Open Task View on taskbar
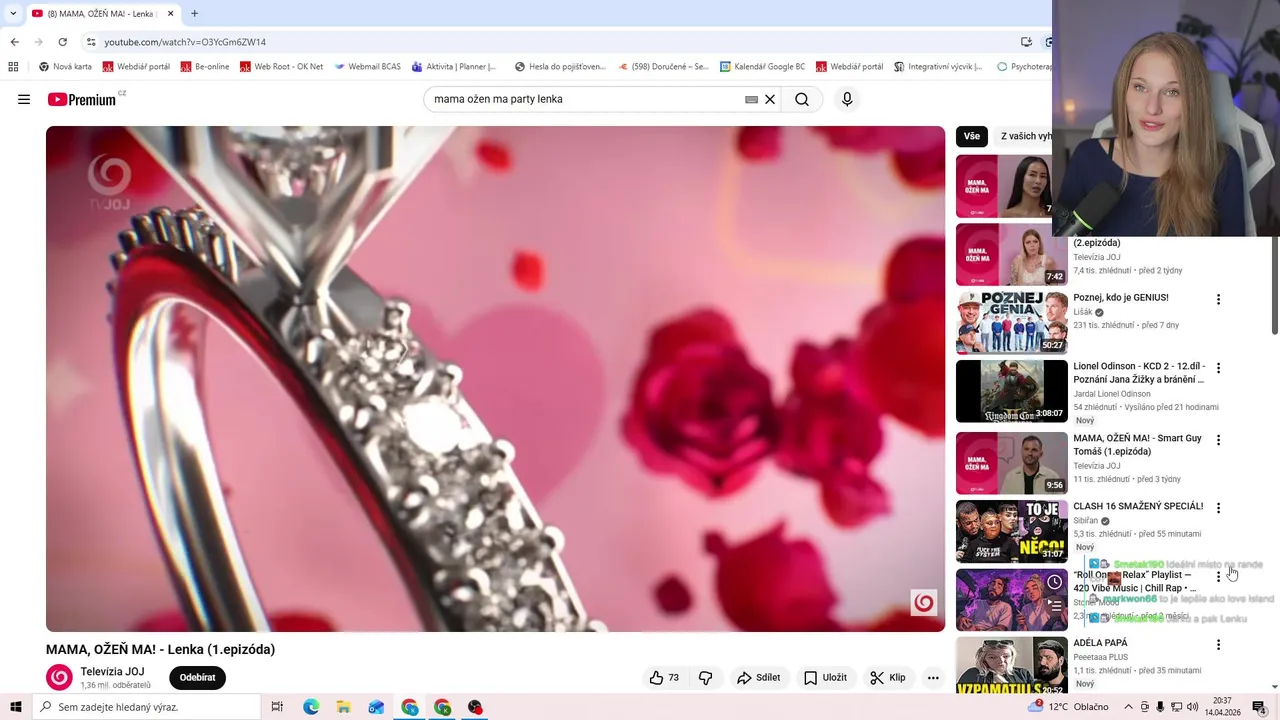 click(x=278, y=707)
